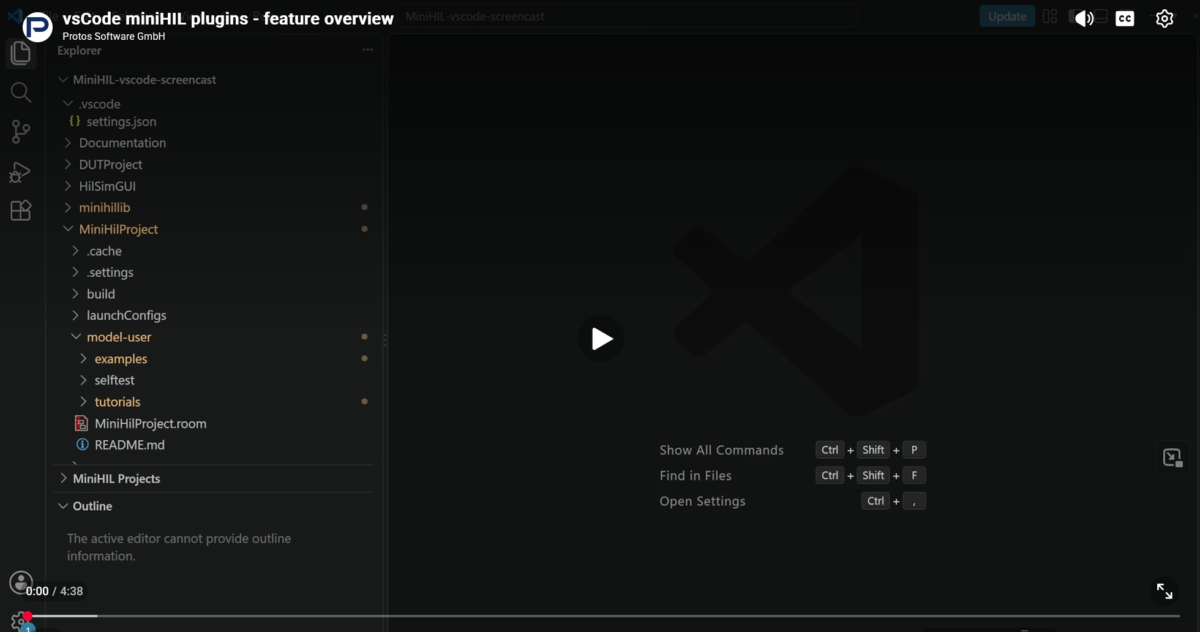Open MiniHilProject.room file
Viewport: 1200px width, 632px height.
[150, 423]
